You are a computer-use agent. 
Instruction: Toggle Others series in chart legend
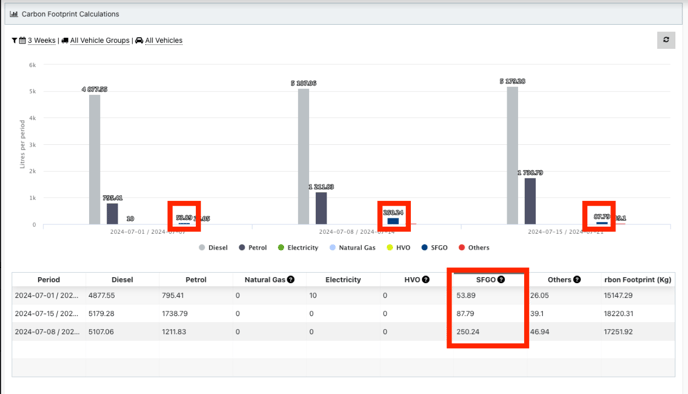pos(474,247)
